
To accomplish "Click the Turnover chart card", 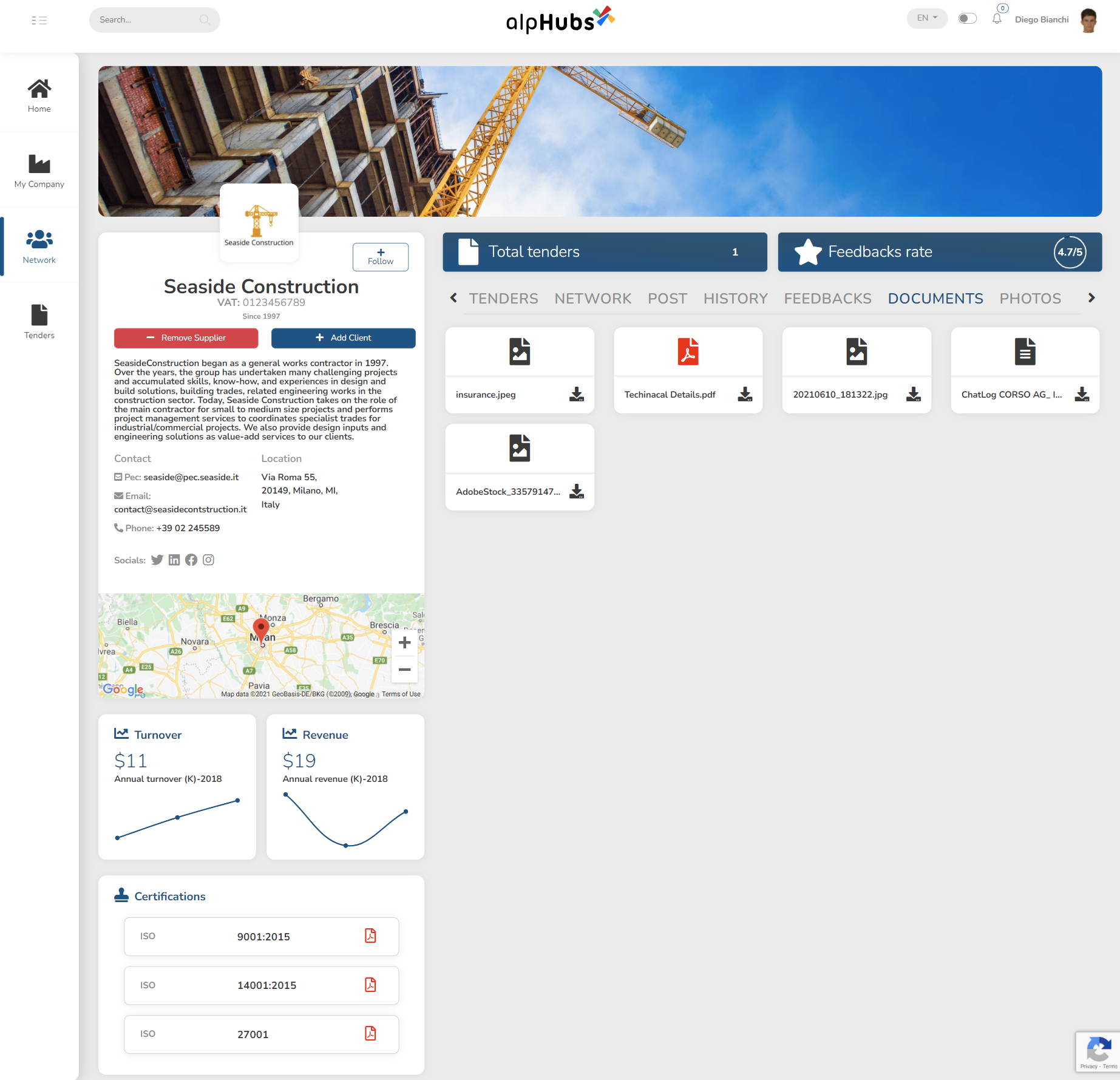I will [x=177, y=786].
